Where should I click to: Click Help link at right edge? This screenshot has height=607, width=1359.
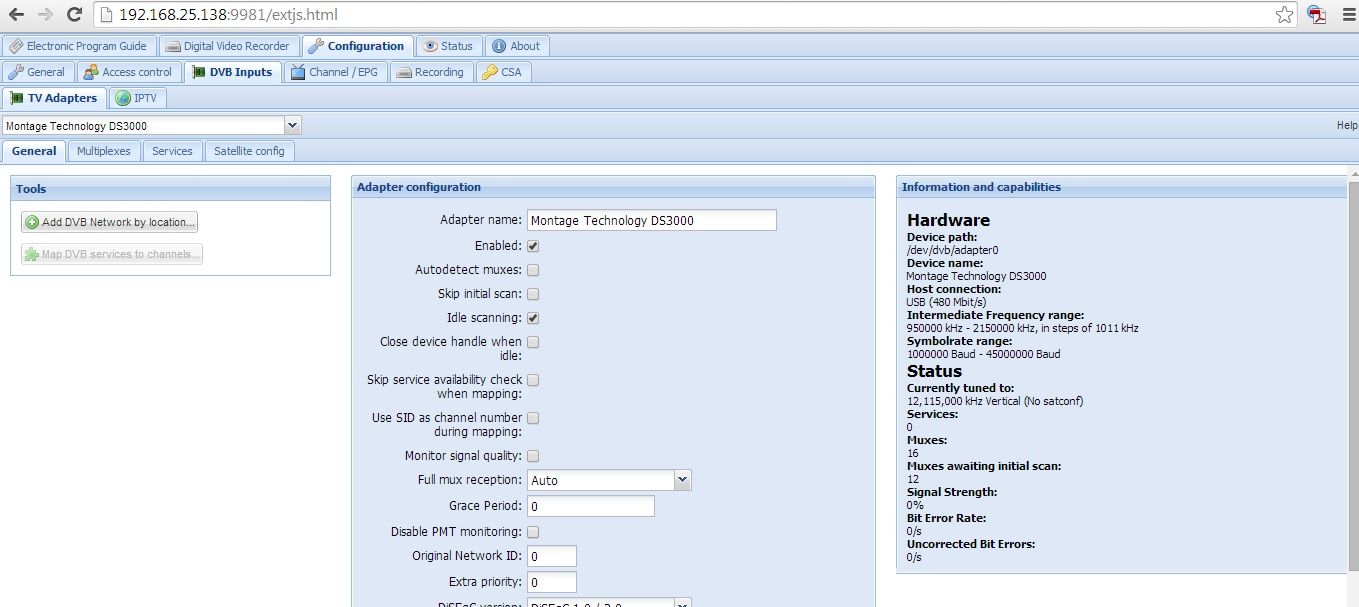coord(1347,126)
